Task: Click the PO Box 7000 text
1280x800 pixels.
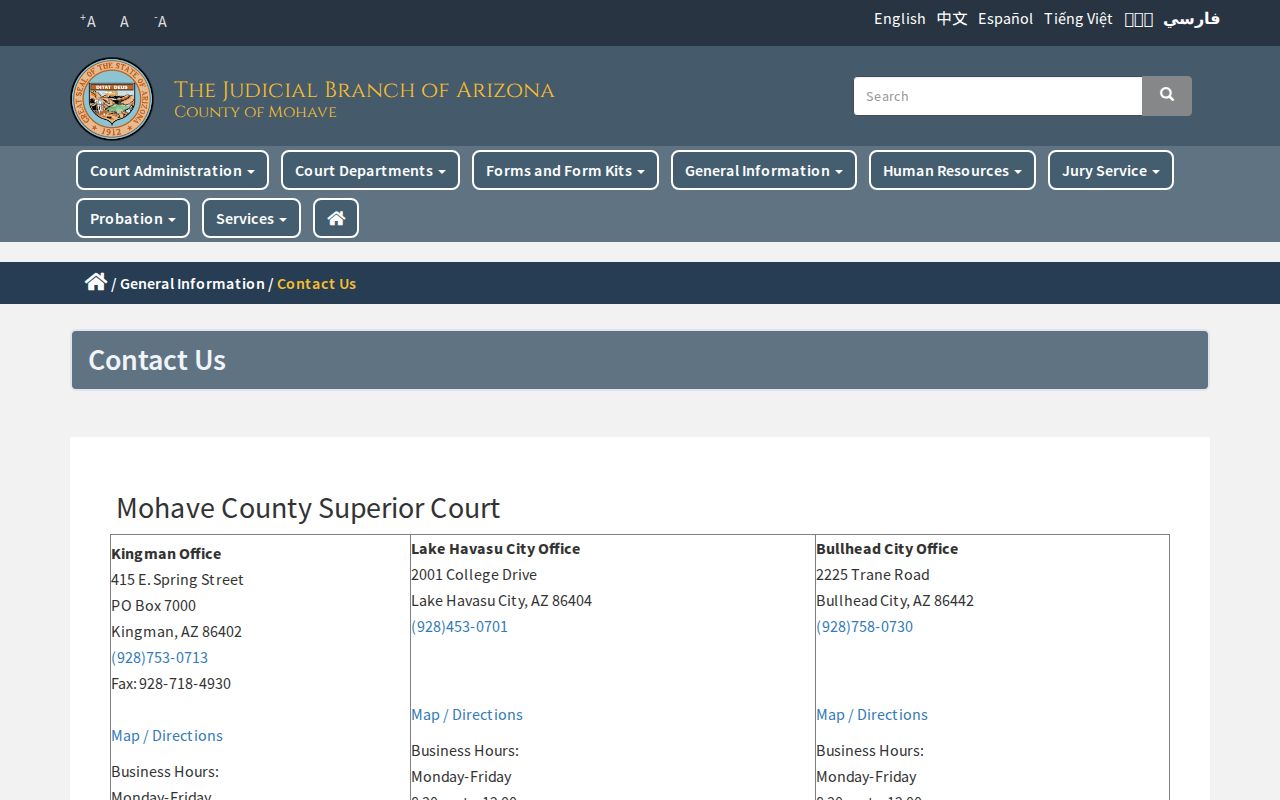Action: pos(153,605)
